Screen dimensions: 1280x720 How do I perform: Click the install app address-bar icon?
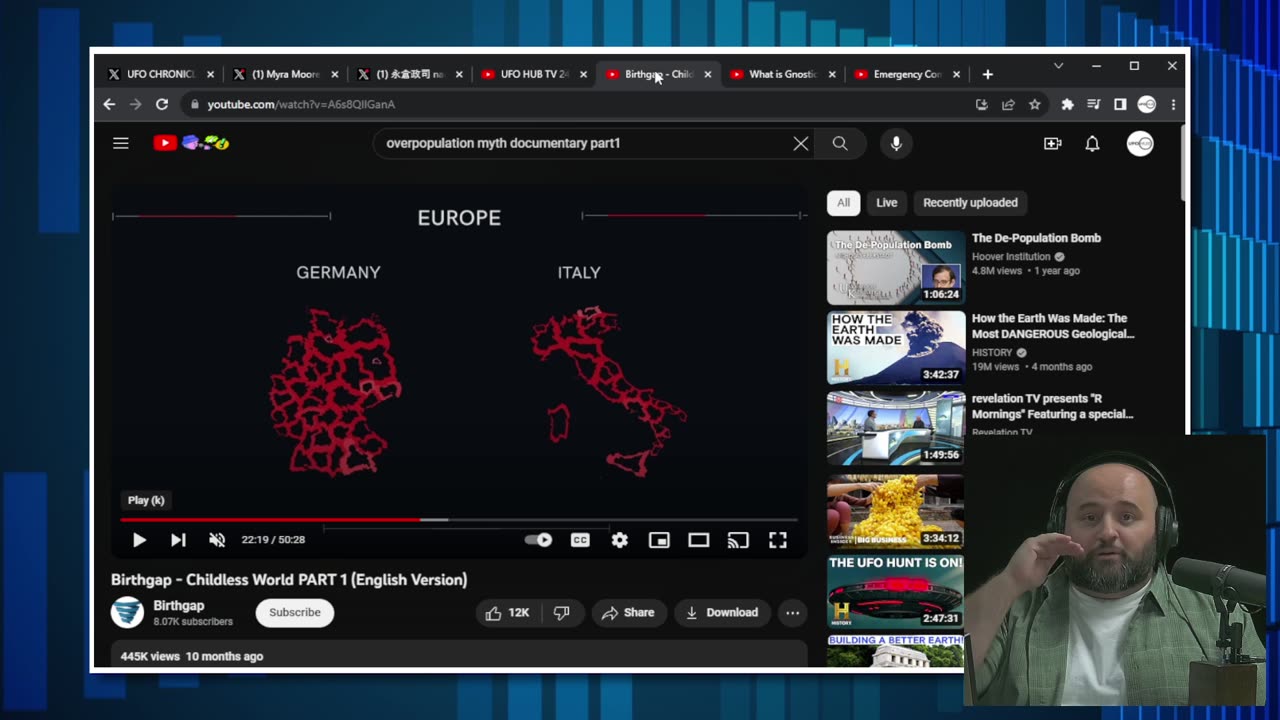click(x=982, y=104)
